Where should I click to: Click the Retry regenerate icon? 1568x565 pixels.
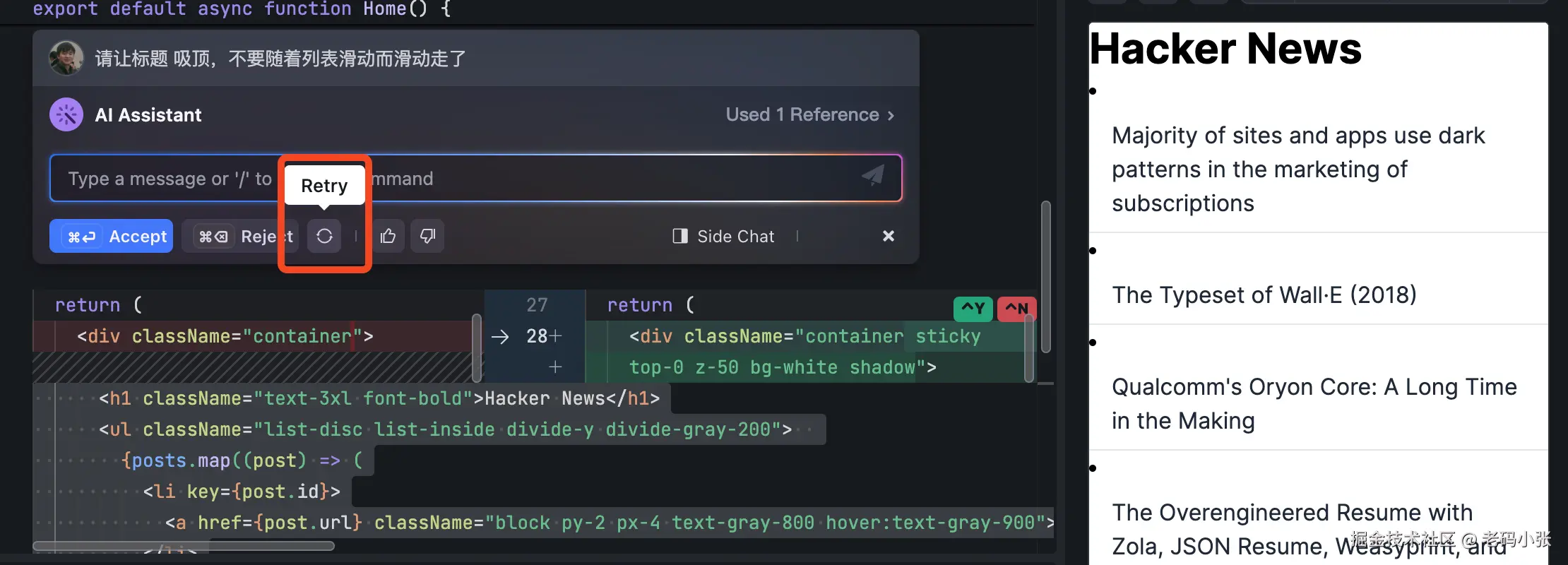coord(324,236)
